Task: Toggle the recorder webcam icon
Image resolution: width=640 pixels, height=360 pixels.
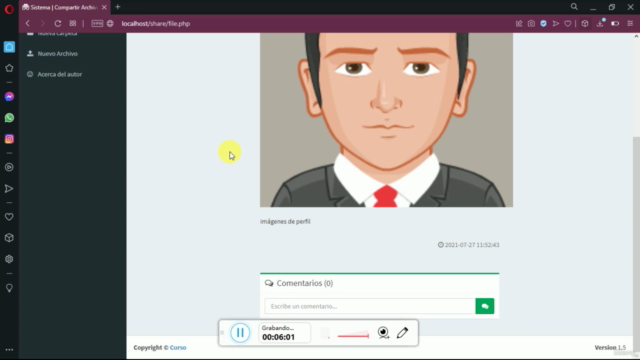Action: (383, 333)
